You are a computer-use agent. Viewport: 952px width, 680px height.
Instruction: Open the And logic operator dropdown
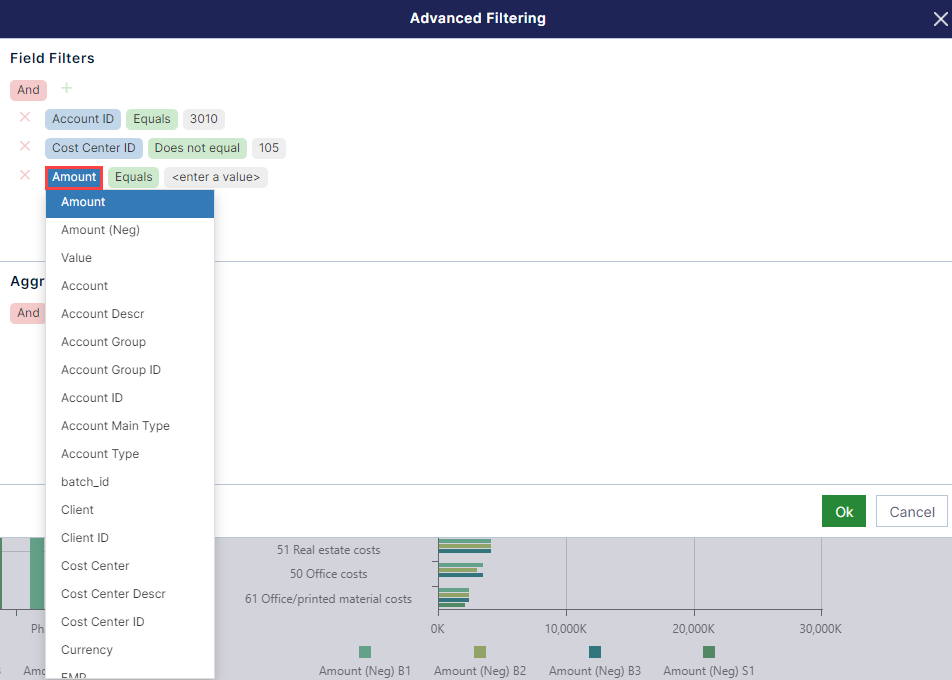pyautogui.click(x=28, y=89)
